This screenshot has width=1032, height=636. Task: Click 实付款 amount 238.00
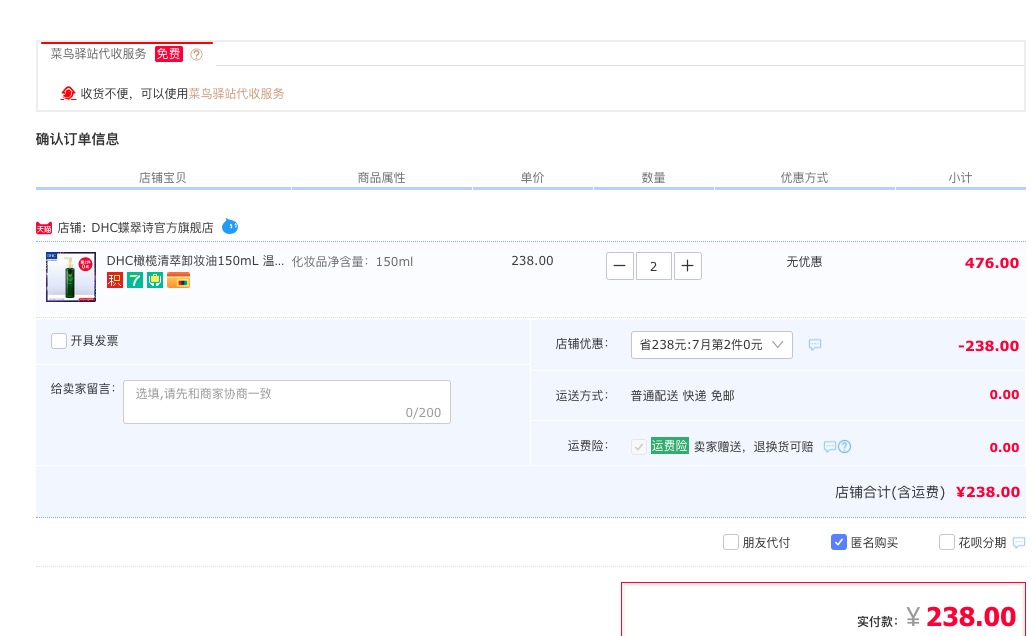(971, 617)
